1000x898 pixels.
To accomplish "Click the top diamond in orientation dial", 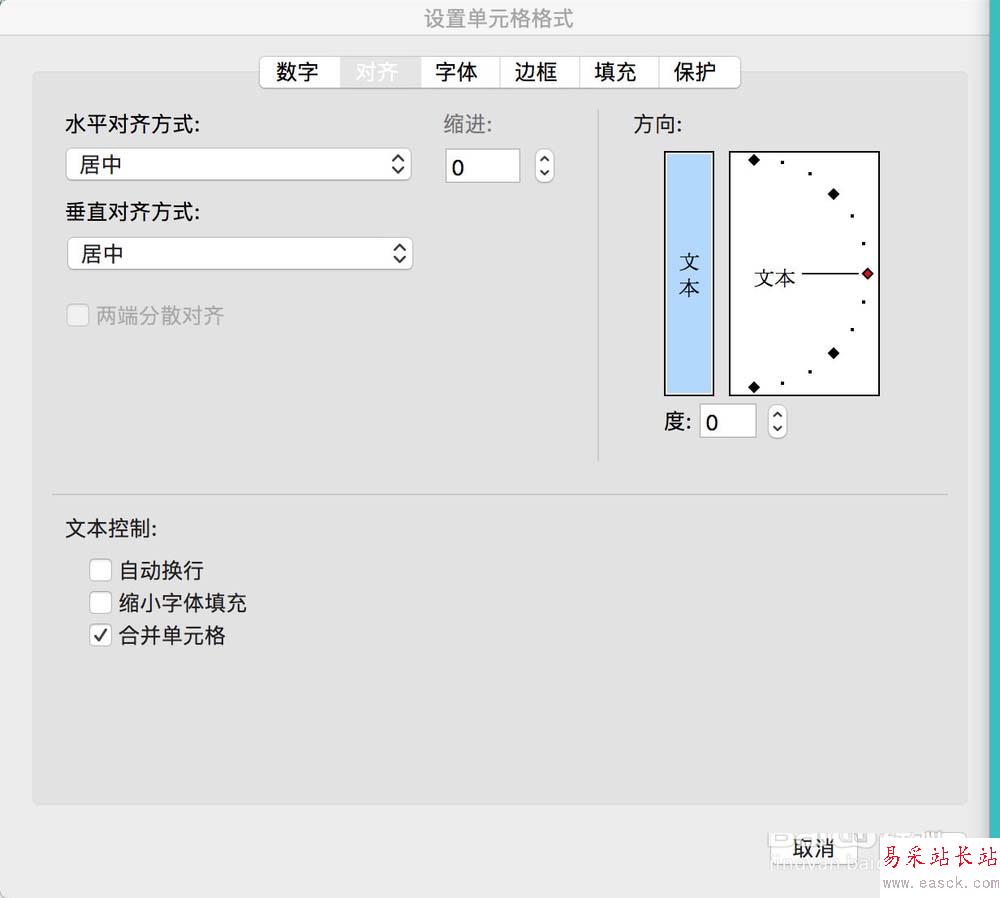I will point(754,160).
